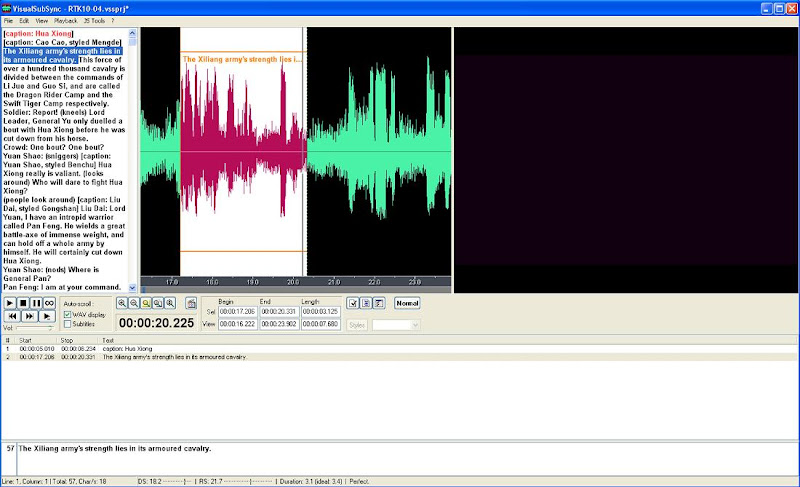Screen dimensions: 800x487
Task: Enable WAV display auto-scroll checkbox
Action: pos(67,314)
